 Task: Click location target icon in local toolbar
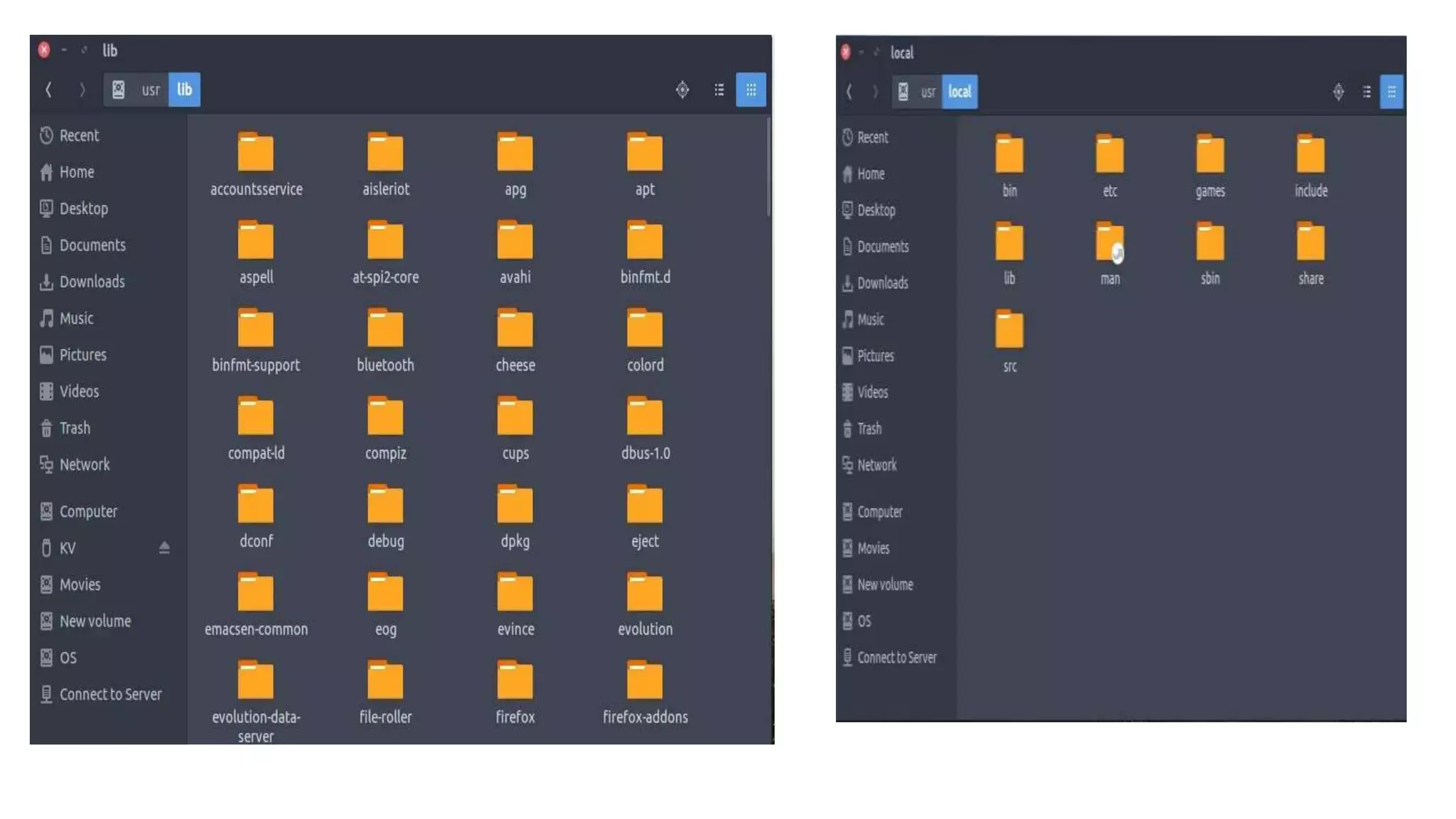pyautogui.click(x=1338, y=92)
